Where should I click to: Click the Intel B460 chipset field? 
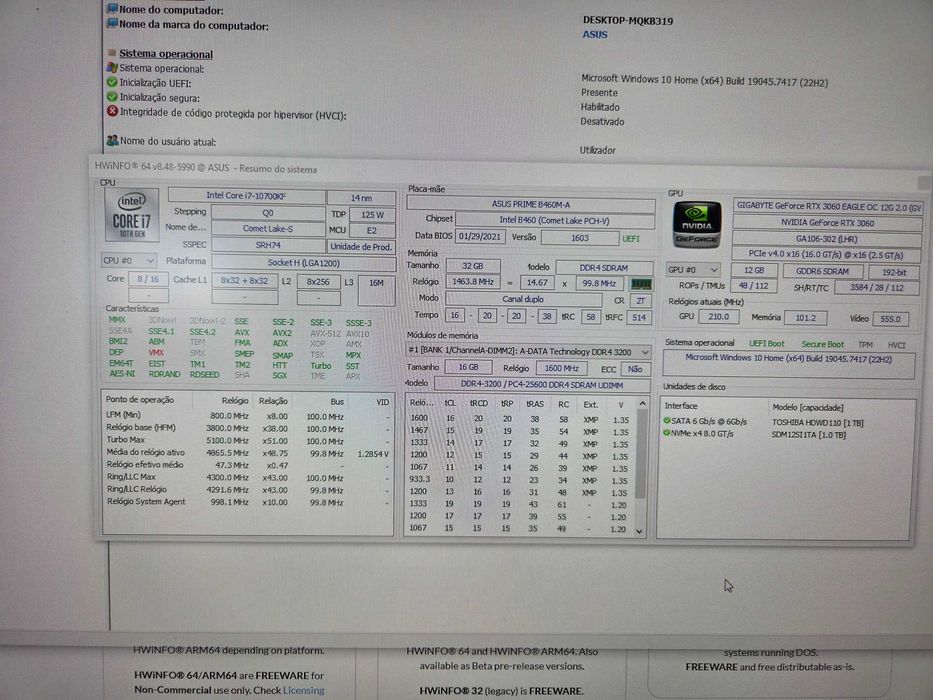click(x=555, y=220)
